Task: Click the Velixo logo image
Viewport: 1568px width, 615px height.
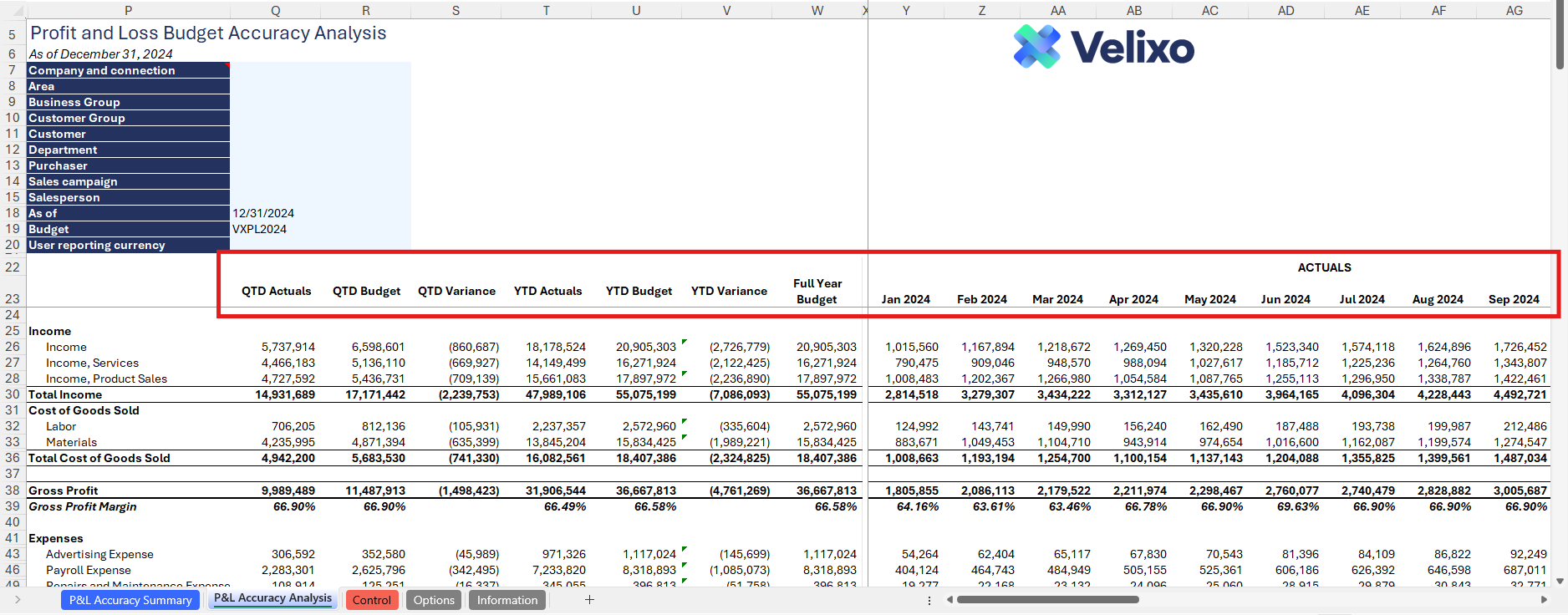Action: click(x=1103, y=47)
